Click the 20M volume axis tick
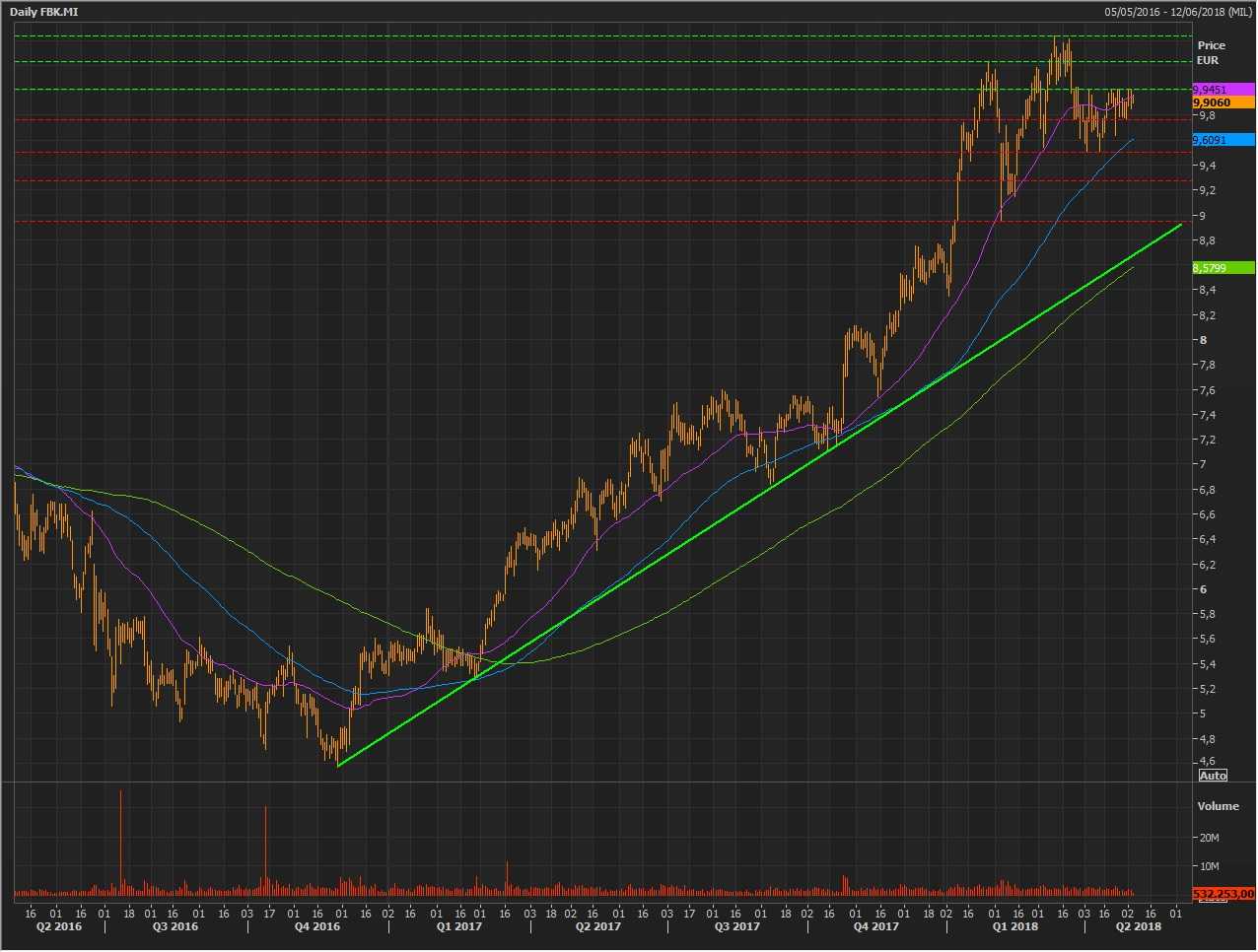1258x952 pixels. [x=1210, y=838]
